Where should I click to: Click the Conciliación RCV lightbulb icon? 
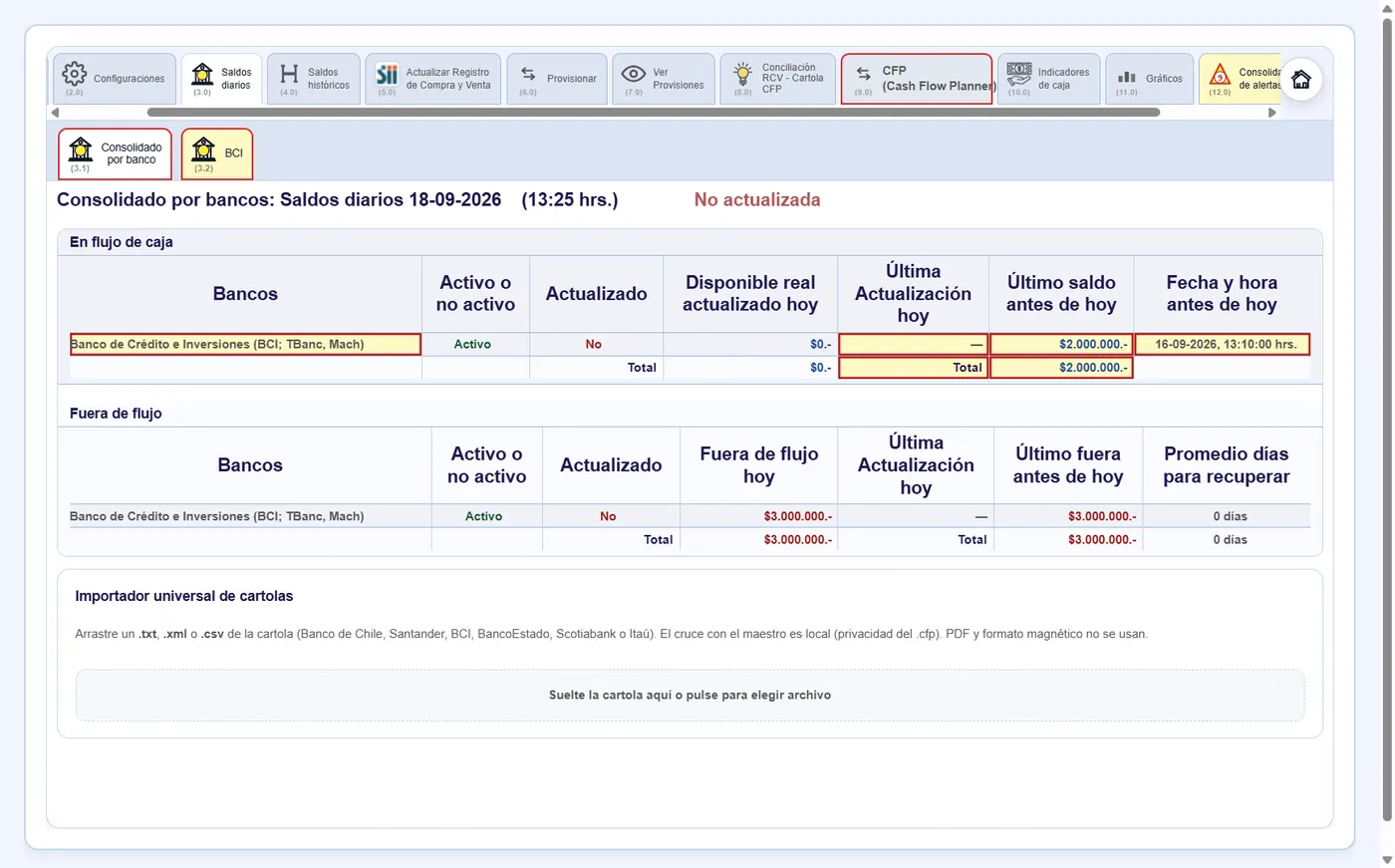pos(742,74)
